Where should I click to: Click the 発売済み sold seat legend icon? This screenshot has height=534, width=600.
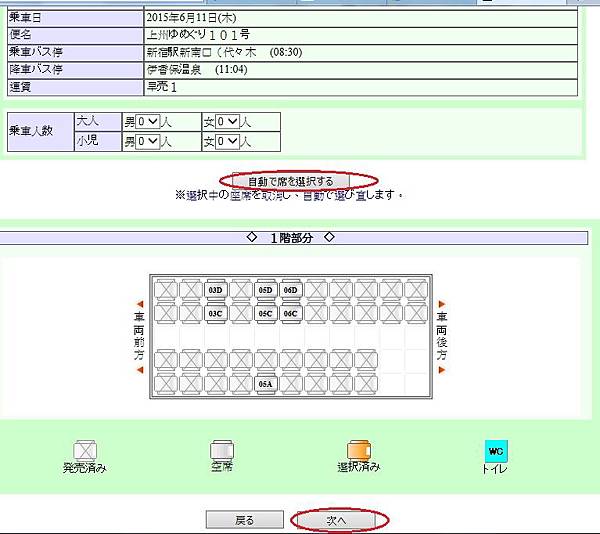[x=85, y=451]
